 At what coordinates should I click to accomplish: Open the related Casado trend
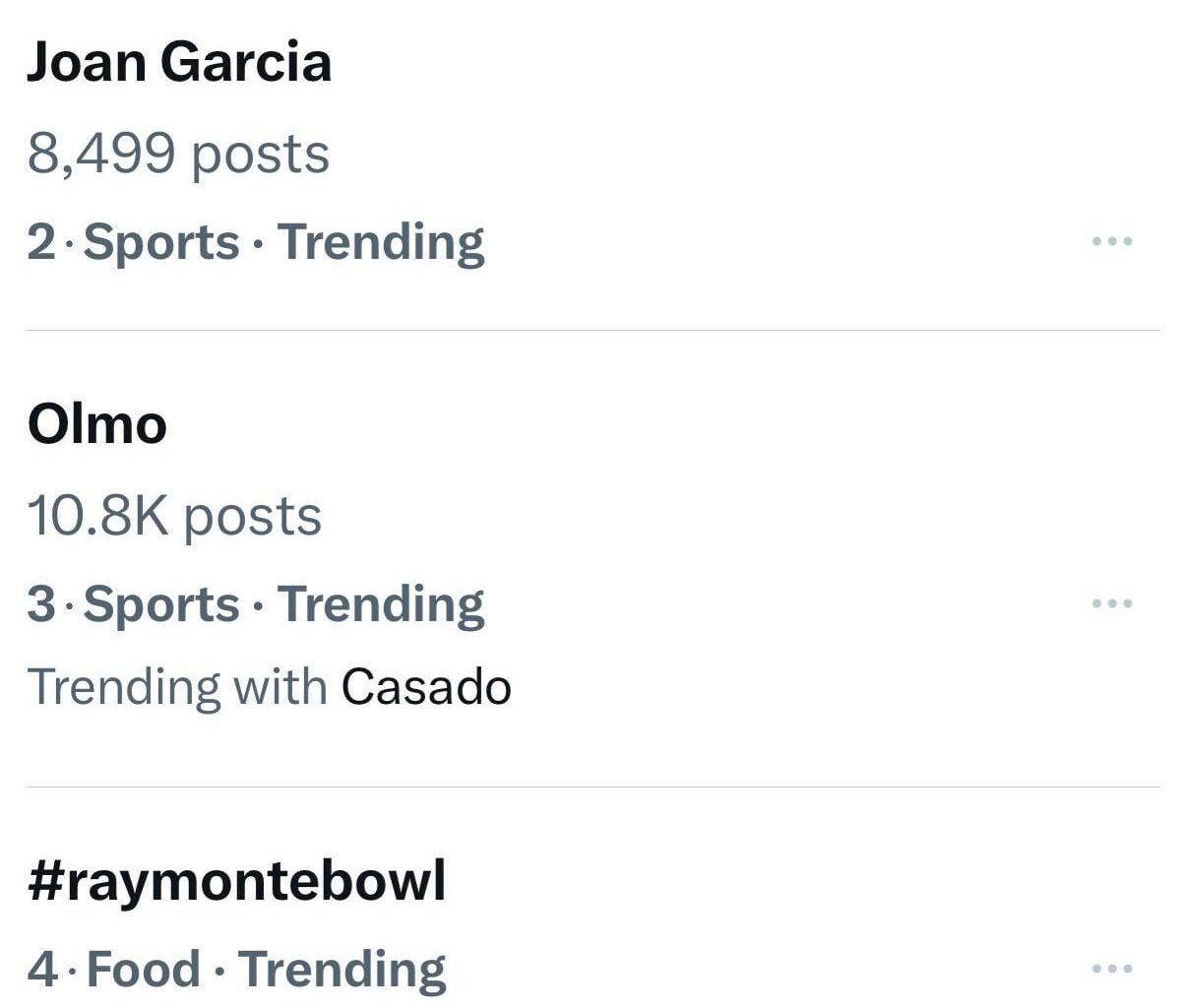pos(426,687)
